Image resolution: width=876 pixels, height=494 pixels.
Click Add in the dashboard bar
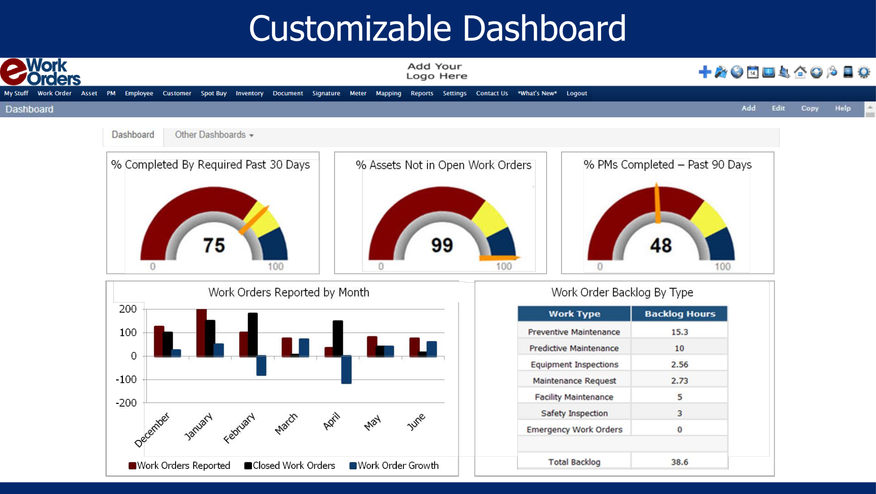(748, 109)
